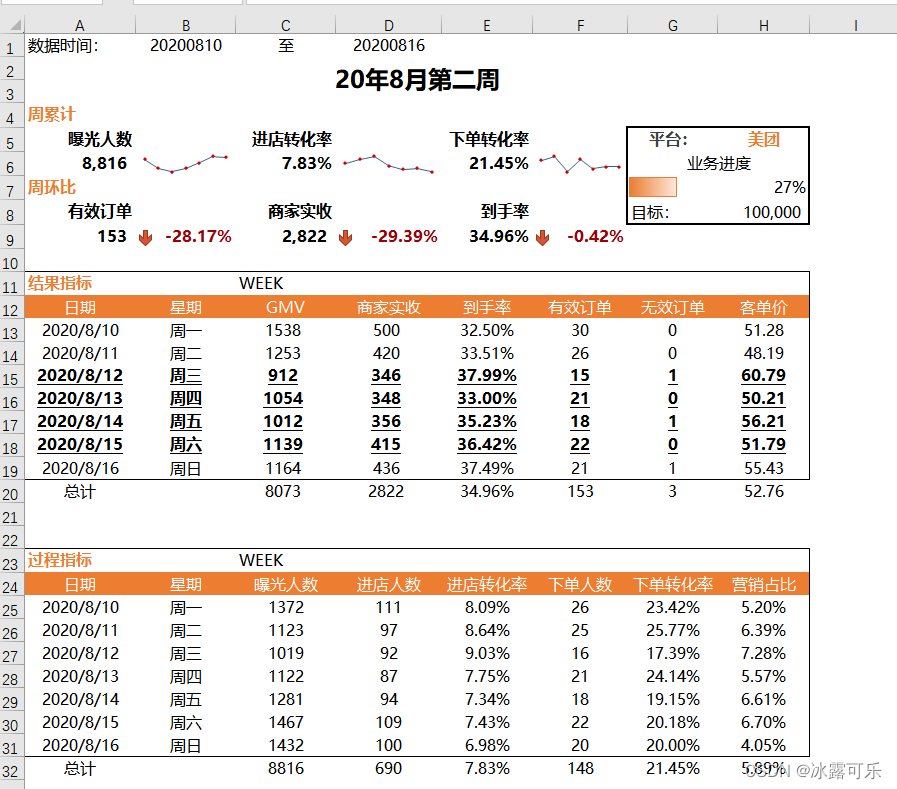Screen dimensions: 897x789
Task: Click the 无效订单 column header cell
Action: pyautogui.click(x=673, y=307)
